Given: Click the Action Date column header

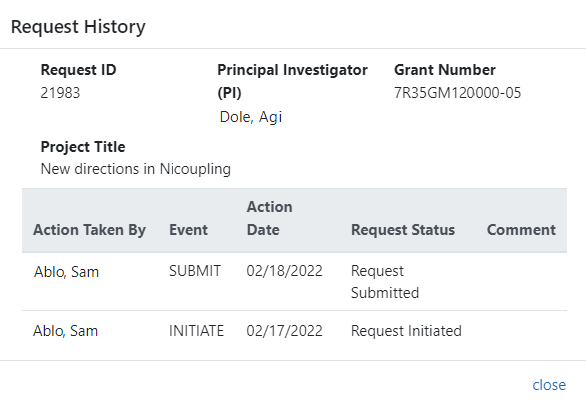Looking at the screenshot, I should tap(269, 218).
